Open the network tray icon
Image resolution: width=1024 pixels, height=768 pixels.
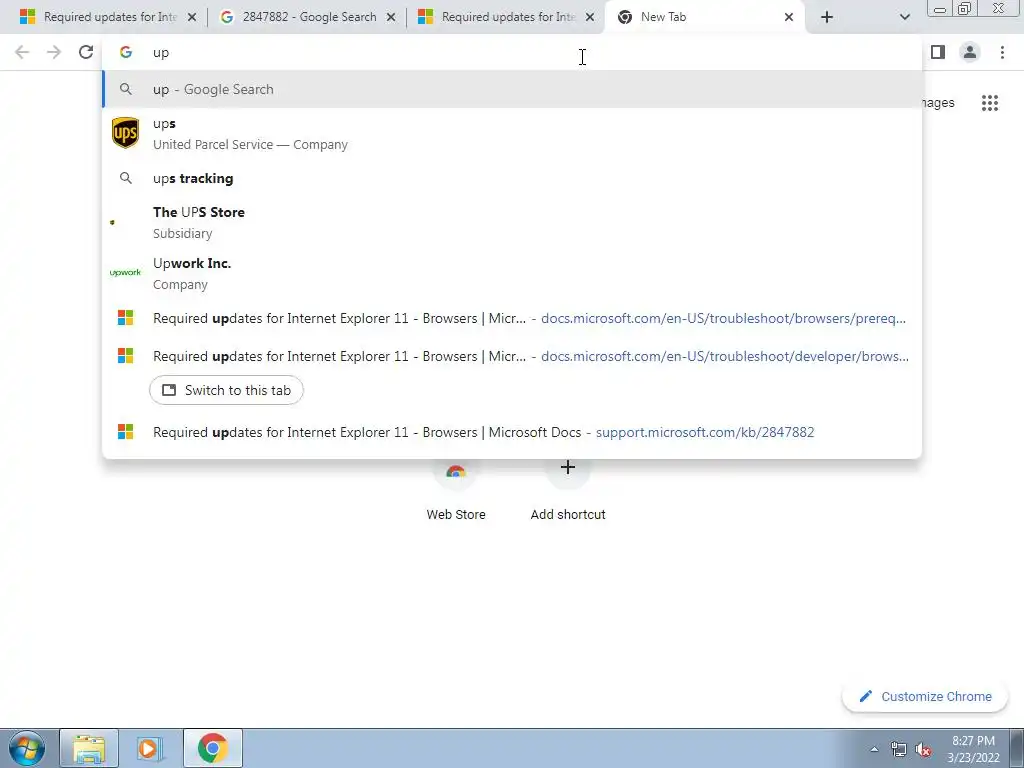coord(899,749)
